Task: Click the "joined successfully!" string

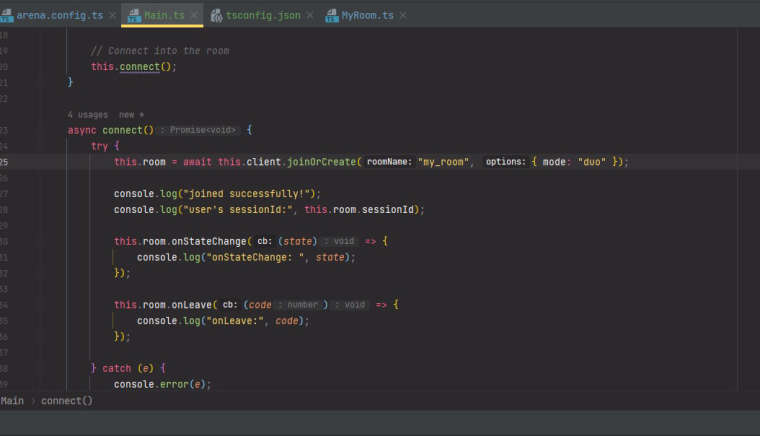Action: [249, 194]
